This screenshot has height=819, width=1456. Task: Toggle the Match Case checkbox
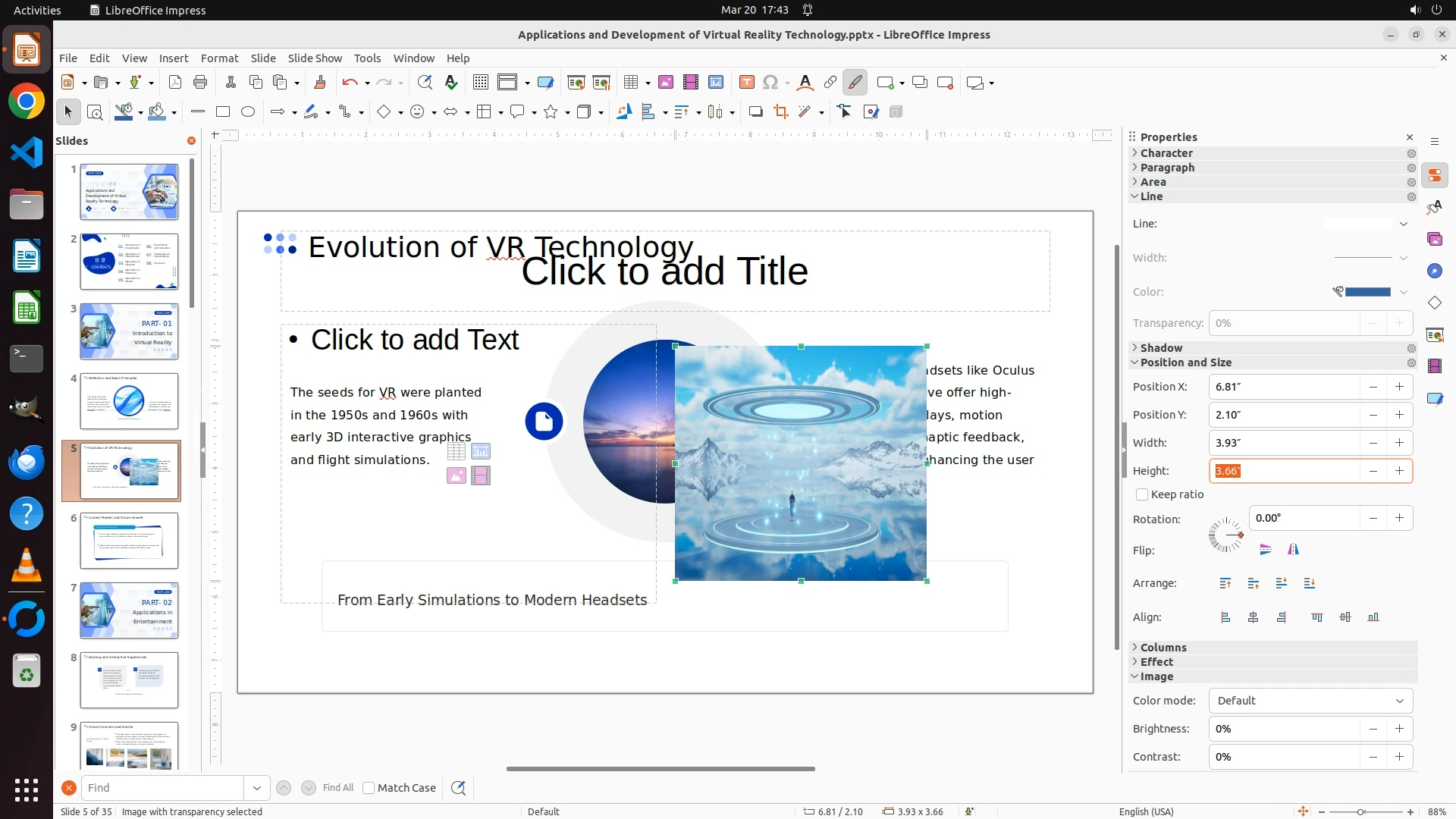pos(369,788)
